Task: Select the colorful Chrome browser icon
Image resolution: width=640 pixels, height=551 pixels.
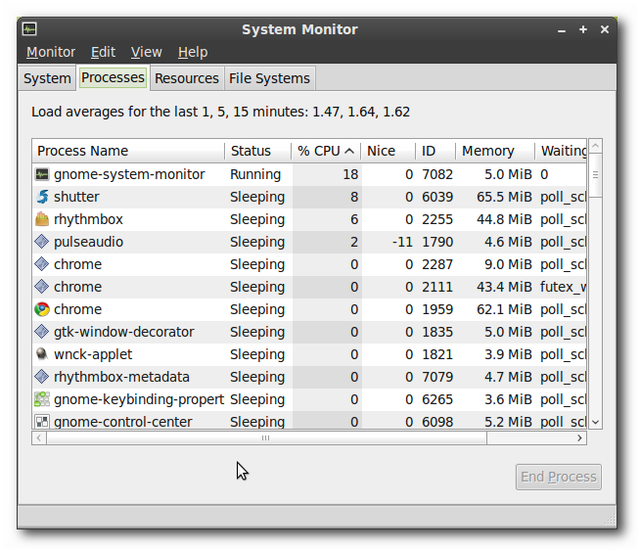Action: [42, 309]
